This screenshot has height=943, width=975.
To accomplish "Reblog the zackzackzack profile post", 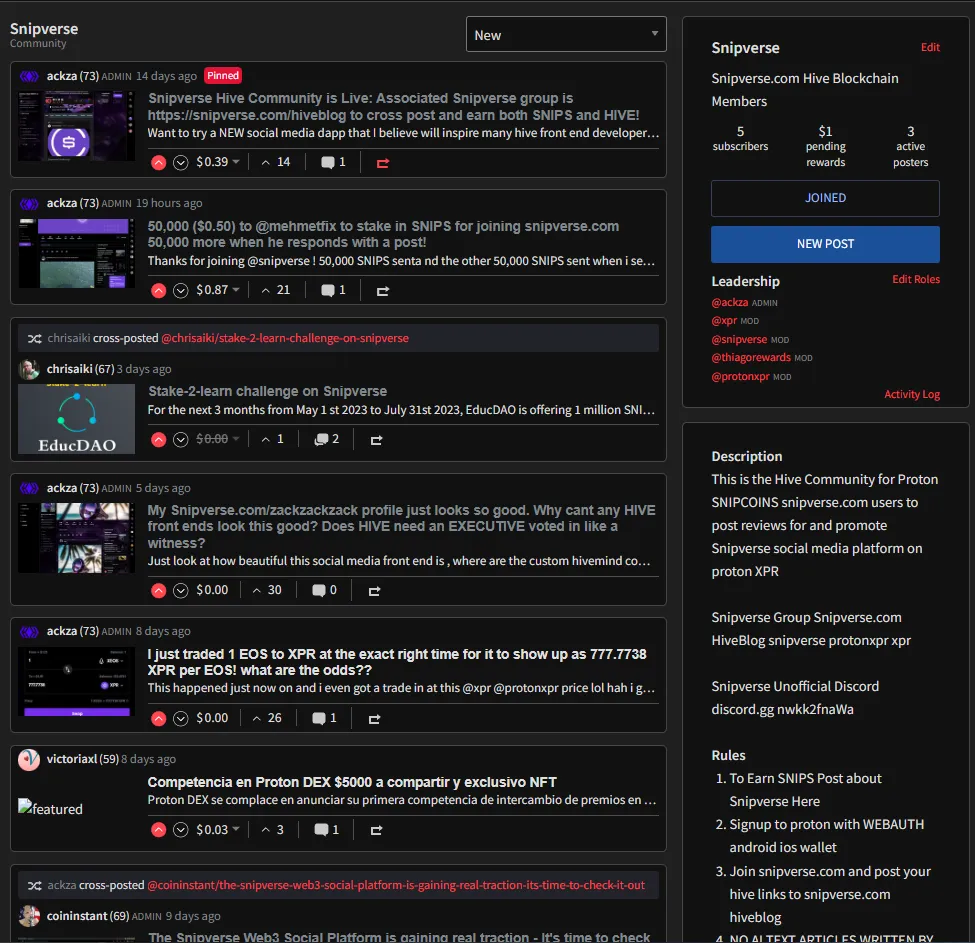I will pyautogui.click(x=374, y=591).
